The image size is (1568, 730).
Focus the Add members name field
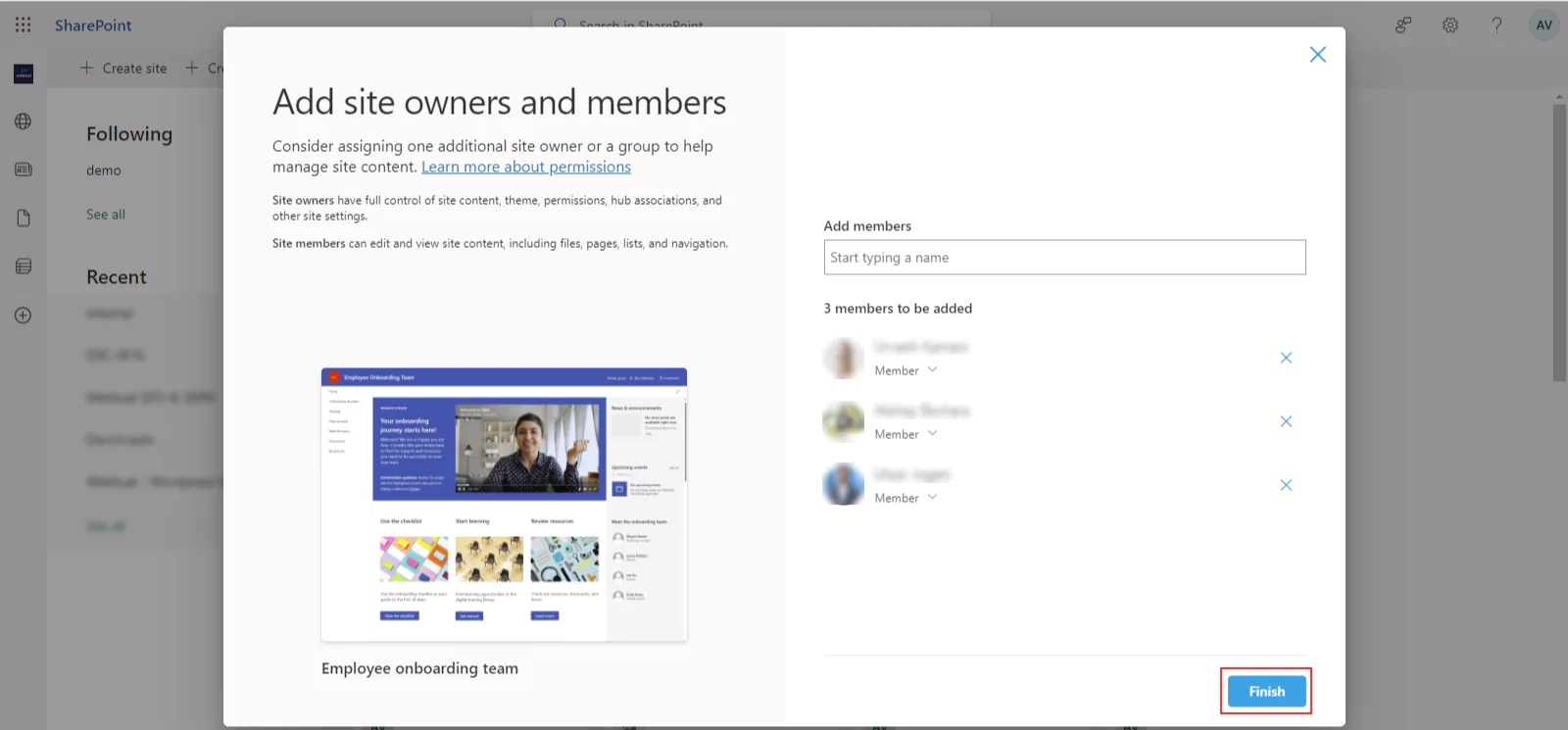(1064, 258)
